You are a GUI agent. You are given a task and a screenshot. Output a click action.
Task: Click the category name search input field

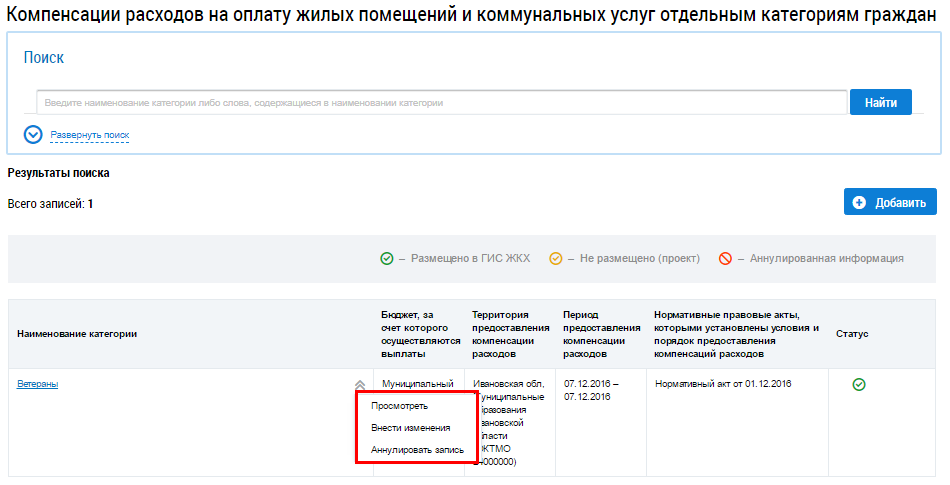[x=442, y=103]
